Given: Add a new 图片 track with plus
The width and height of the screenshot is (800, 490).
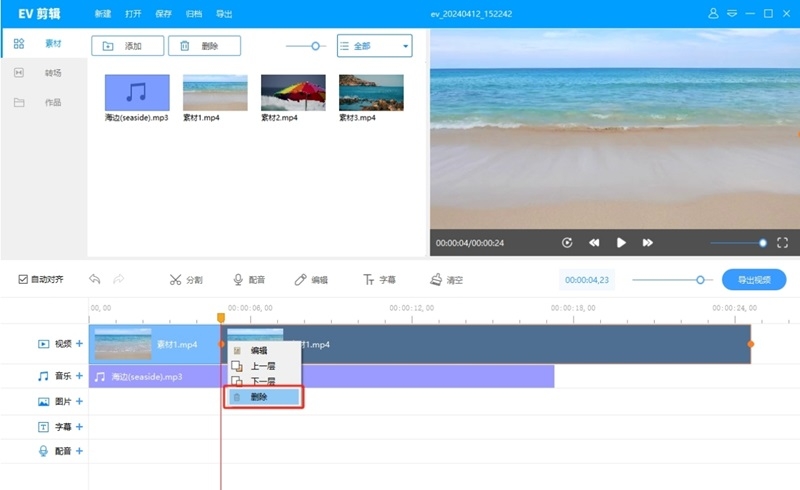Looking at the screenshot, I should pyautogui.click(x=79, y=402).
